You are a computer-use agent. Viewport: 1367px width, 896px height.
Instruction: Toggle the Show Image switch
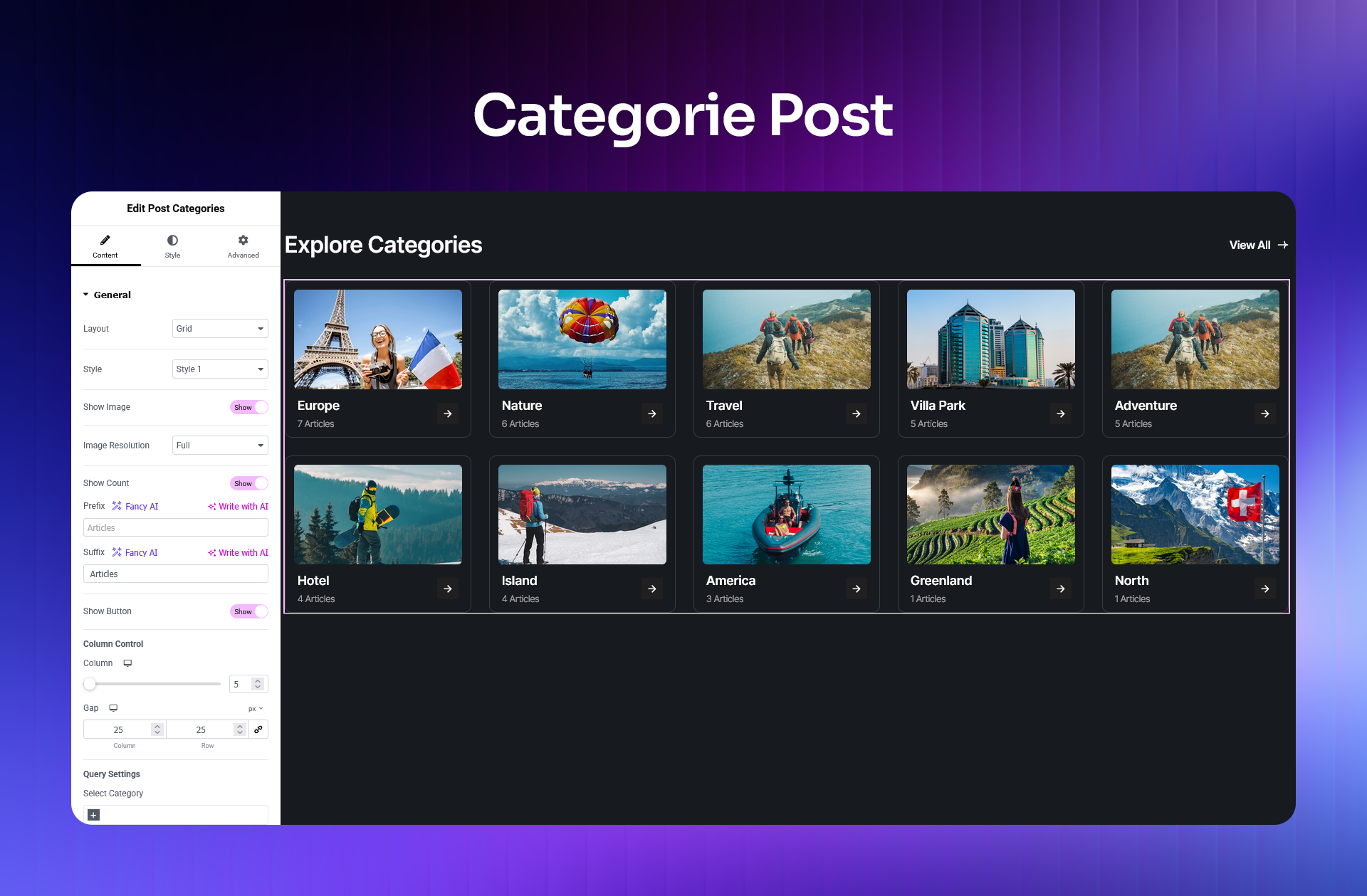(249, 407)
